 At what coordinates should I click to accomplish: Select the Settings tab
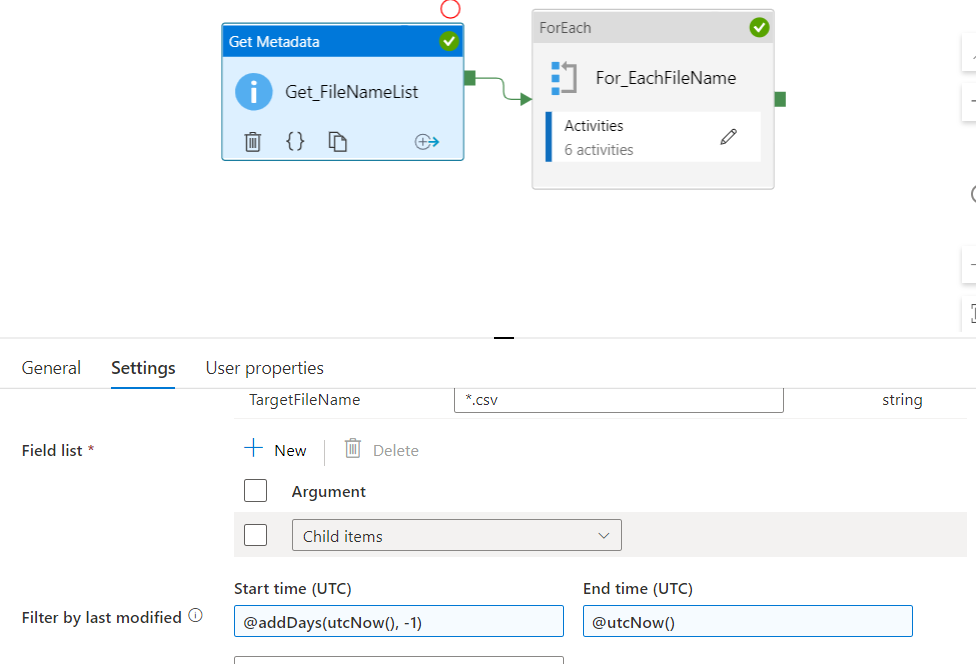[142, 368]
